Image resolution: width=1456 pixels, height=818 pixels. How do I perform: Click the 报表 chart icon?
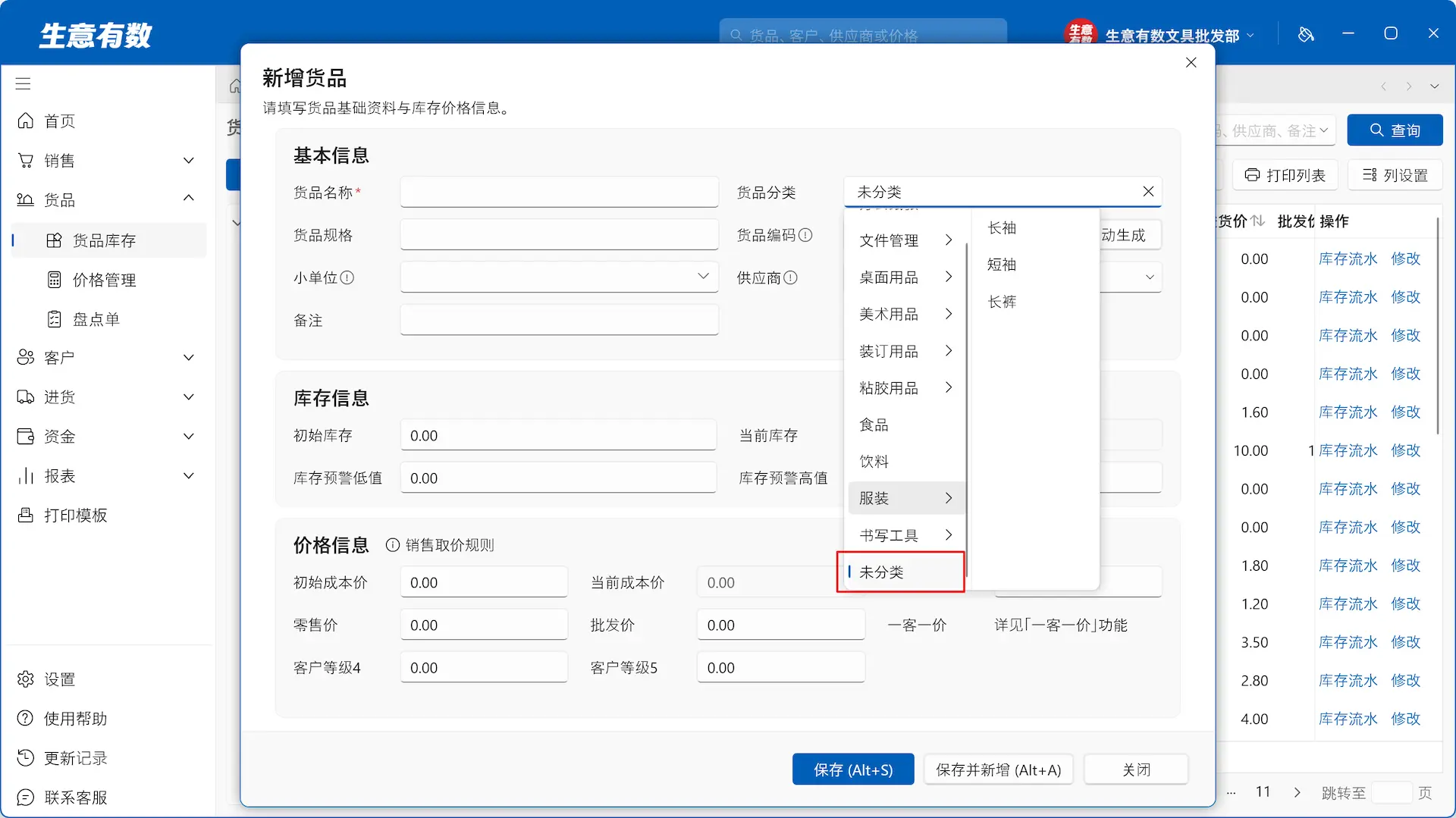[x=26, y=475]
